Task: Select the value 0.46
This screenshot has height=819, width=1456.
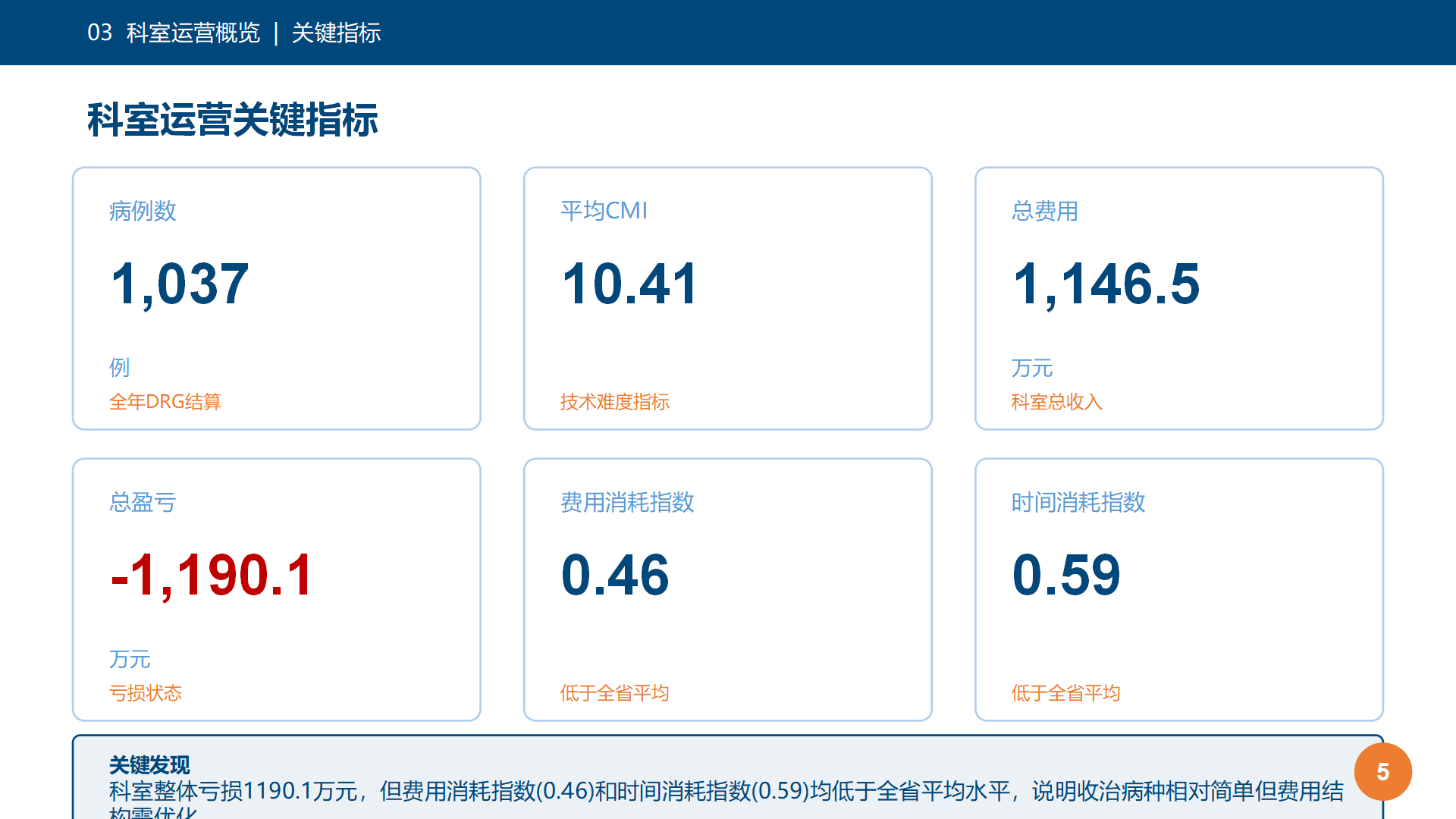Action: [615, 576]
